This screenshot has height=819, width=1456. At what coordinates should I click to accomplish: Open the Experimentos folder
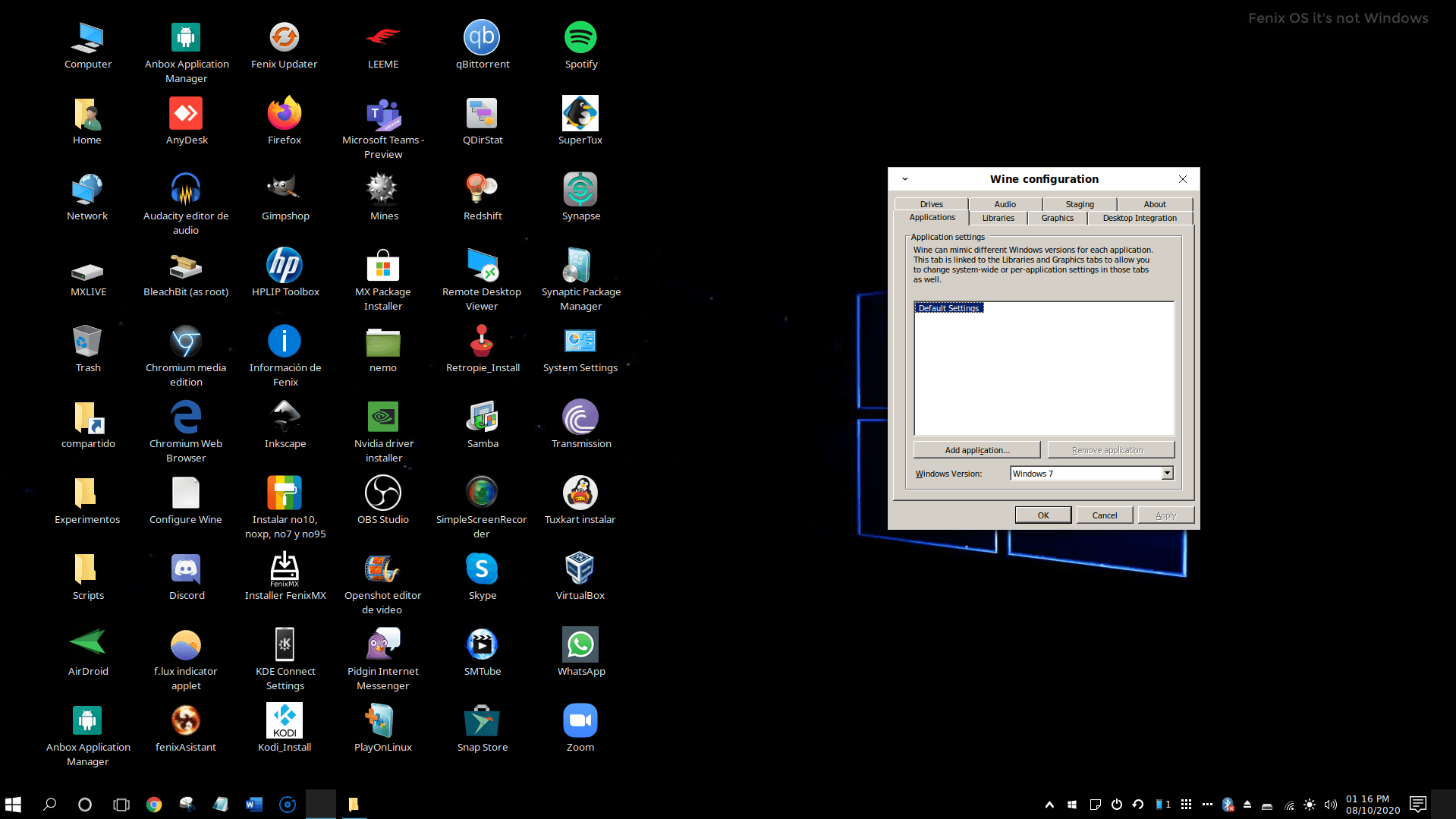pyautogui.click(x=87, y=493)
